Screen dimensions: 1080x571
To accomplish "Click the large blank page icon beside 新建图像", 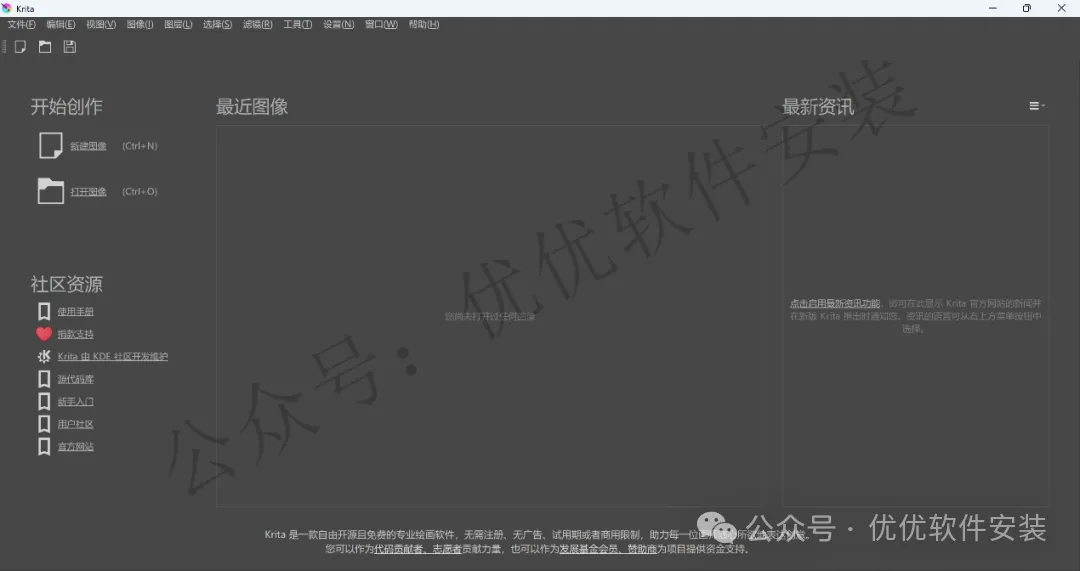I will click(50, 145).
